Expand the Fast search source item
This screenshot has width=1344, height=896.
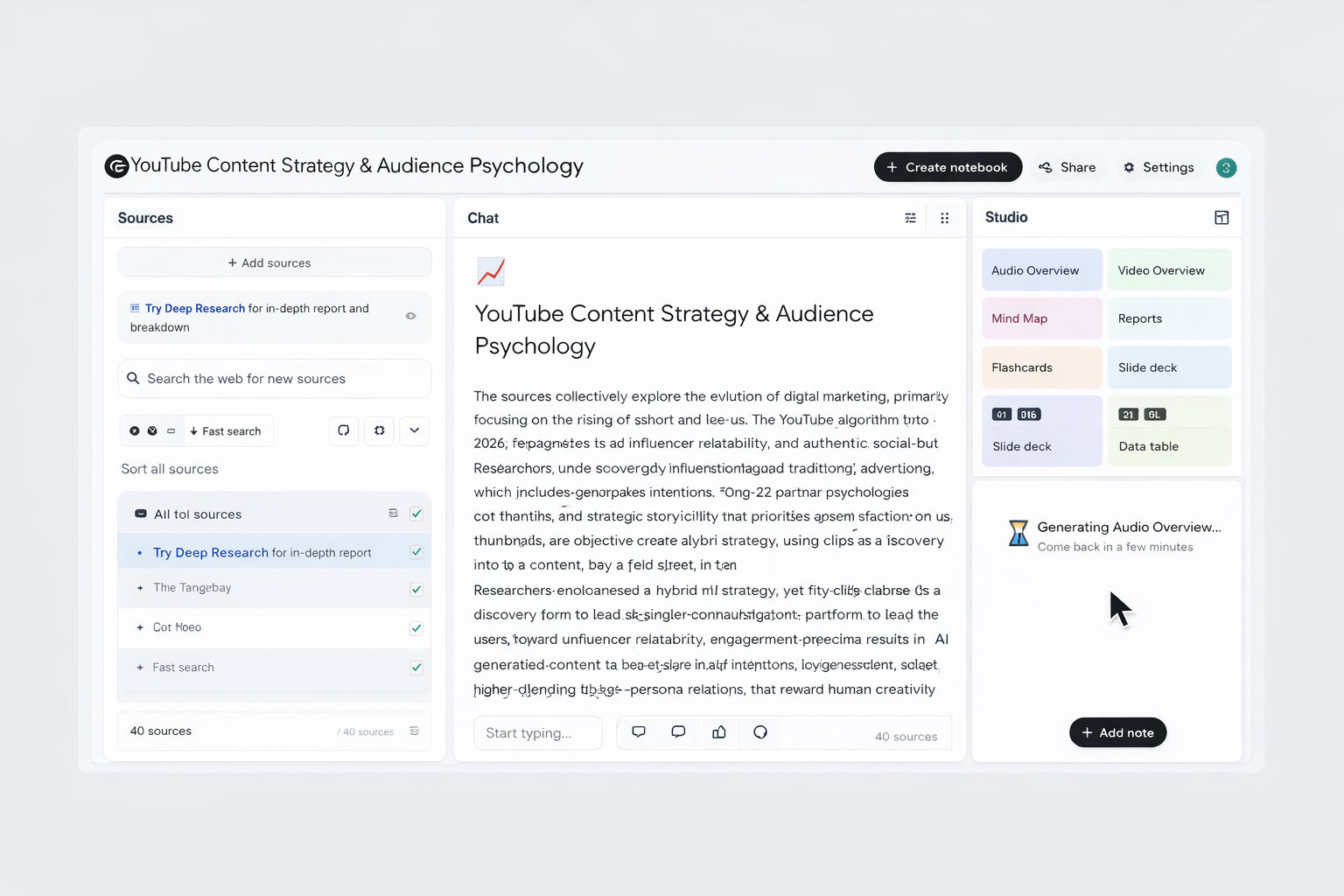(140, 668)
